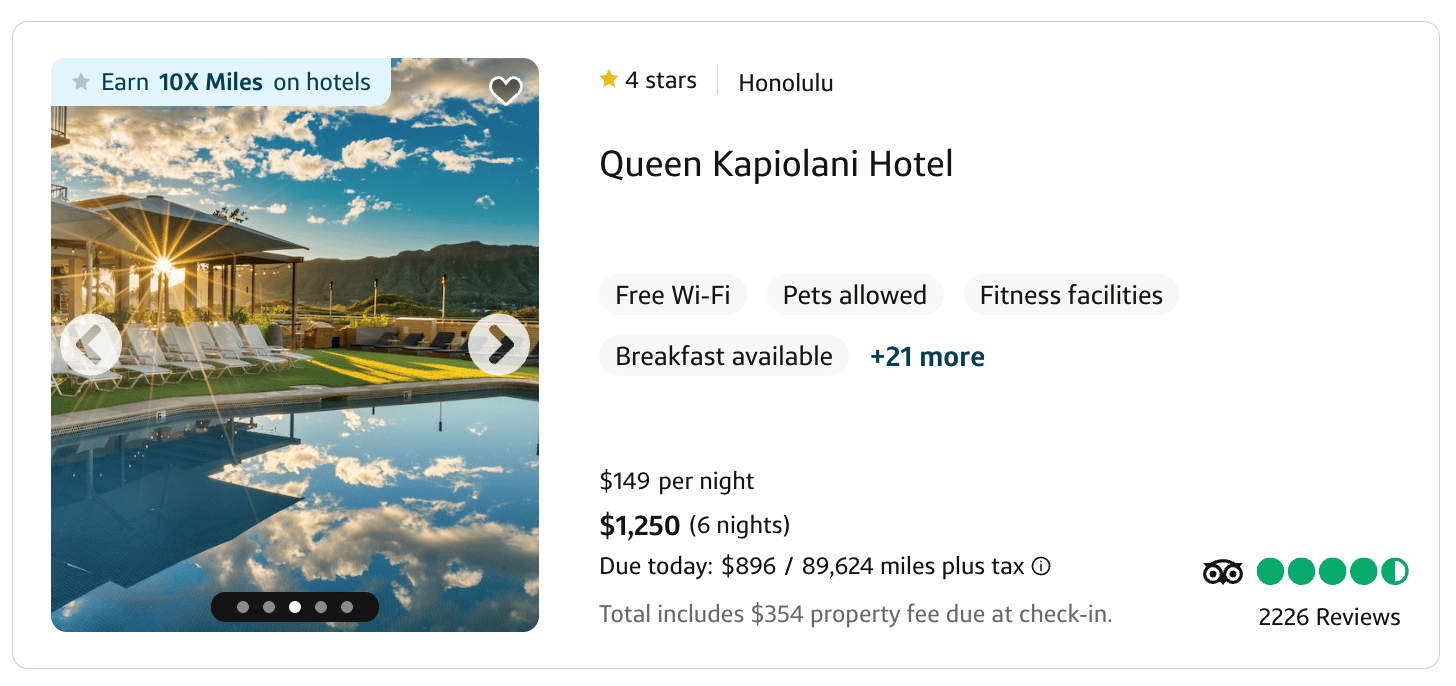The image size is (1456, 686).
Task: Select the fourth carousel dot
Action: [321, 607]
